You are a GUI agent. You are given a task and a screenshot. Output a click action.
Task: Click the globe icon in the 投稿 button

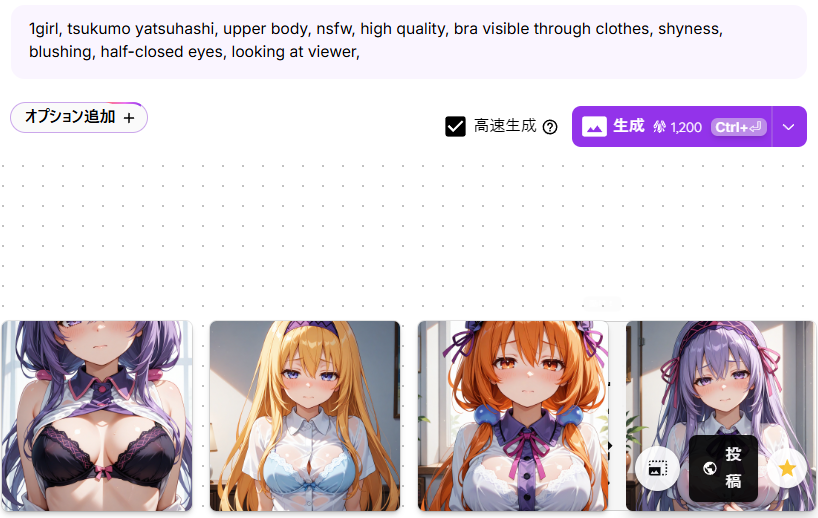coord(709,468)
